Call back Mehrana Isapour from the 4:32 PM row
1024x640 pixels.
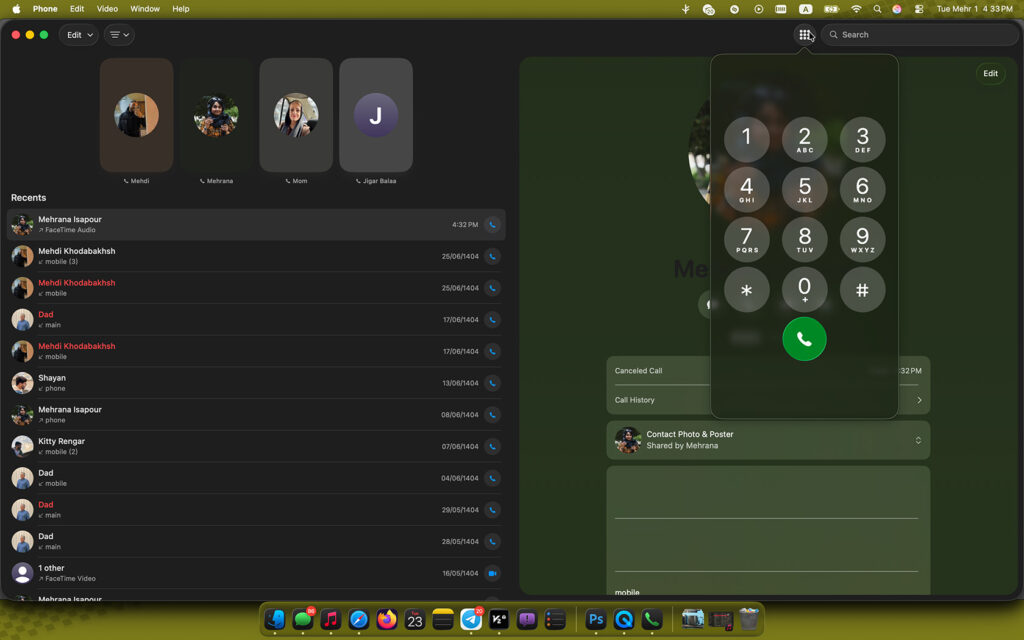click(x=492, y=225)
